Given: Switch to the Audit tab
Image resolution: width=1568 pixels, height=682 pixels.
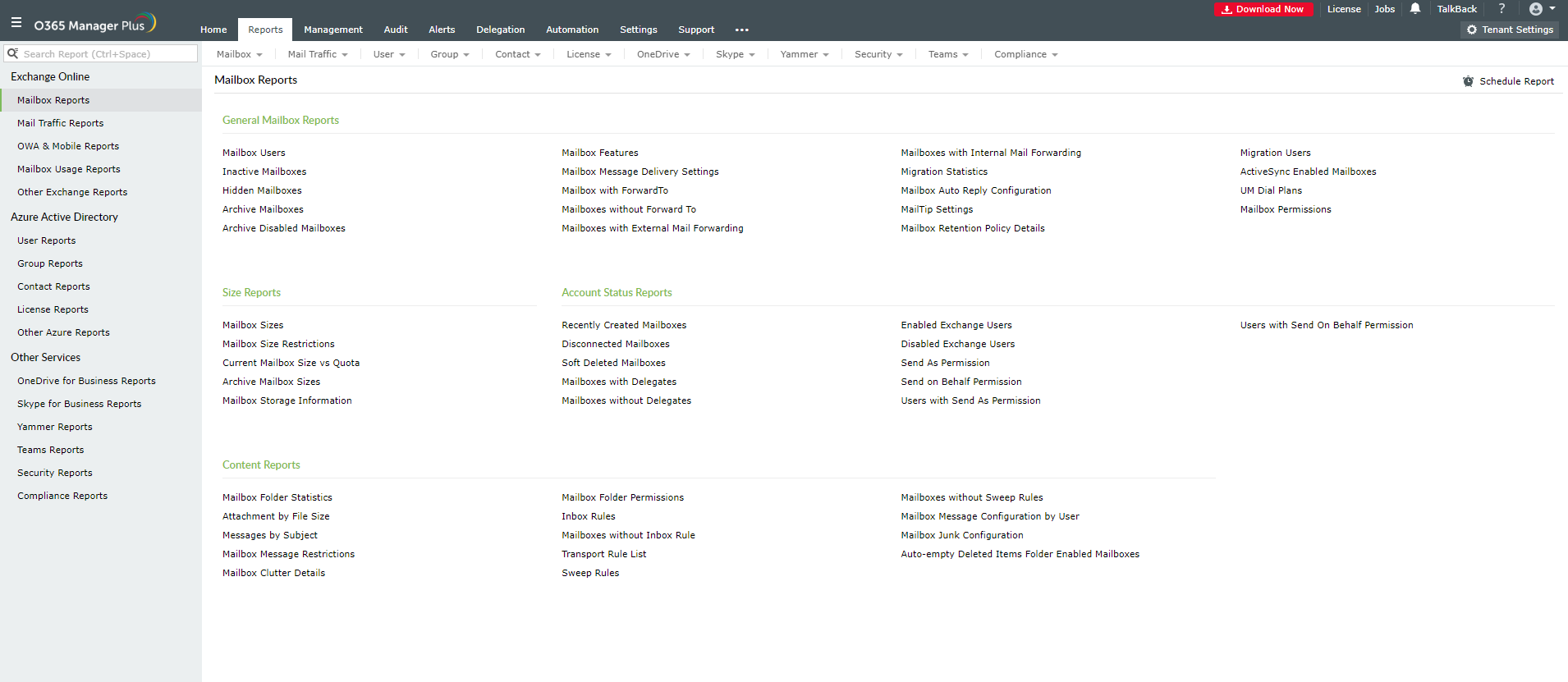Looking at the screenshot, I should pyautogui.click(x=395, y=30).
